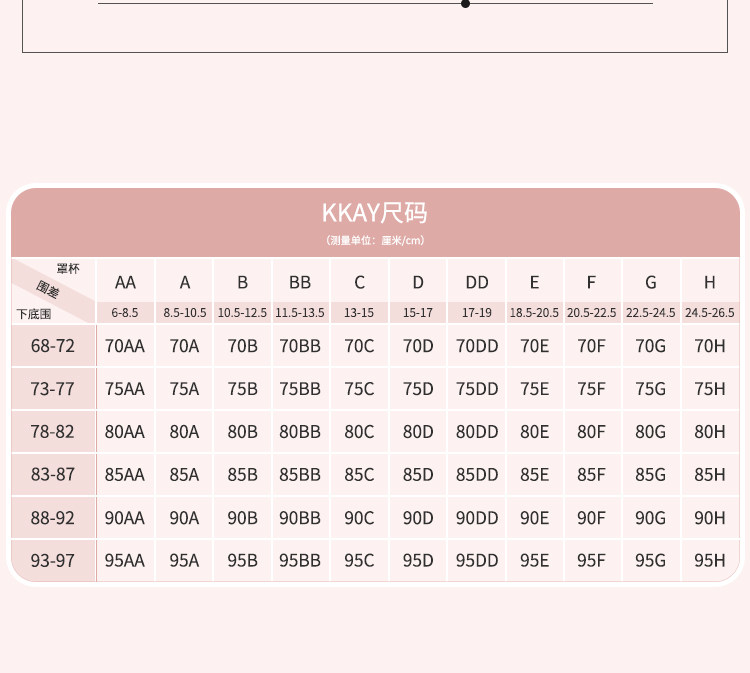Select the 70BB size cell
The height and width of the screenshot is (673, 750).
tap(300, 345)
